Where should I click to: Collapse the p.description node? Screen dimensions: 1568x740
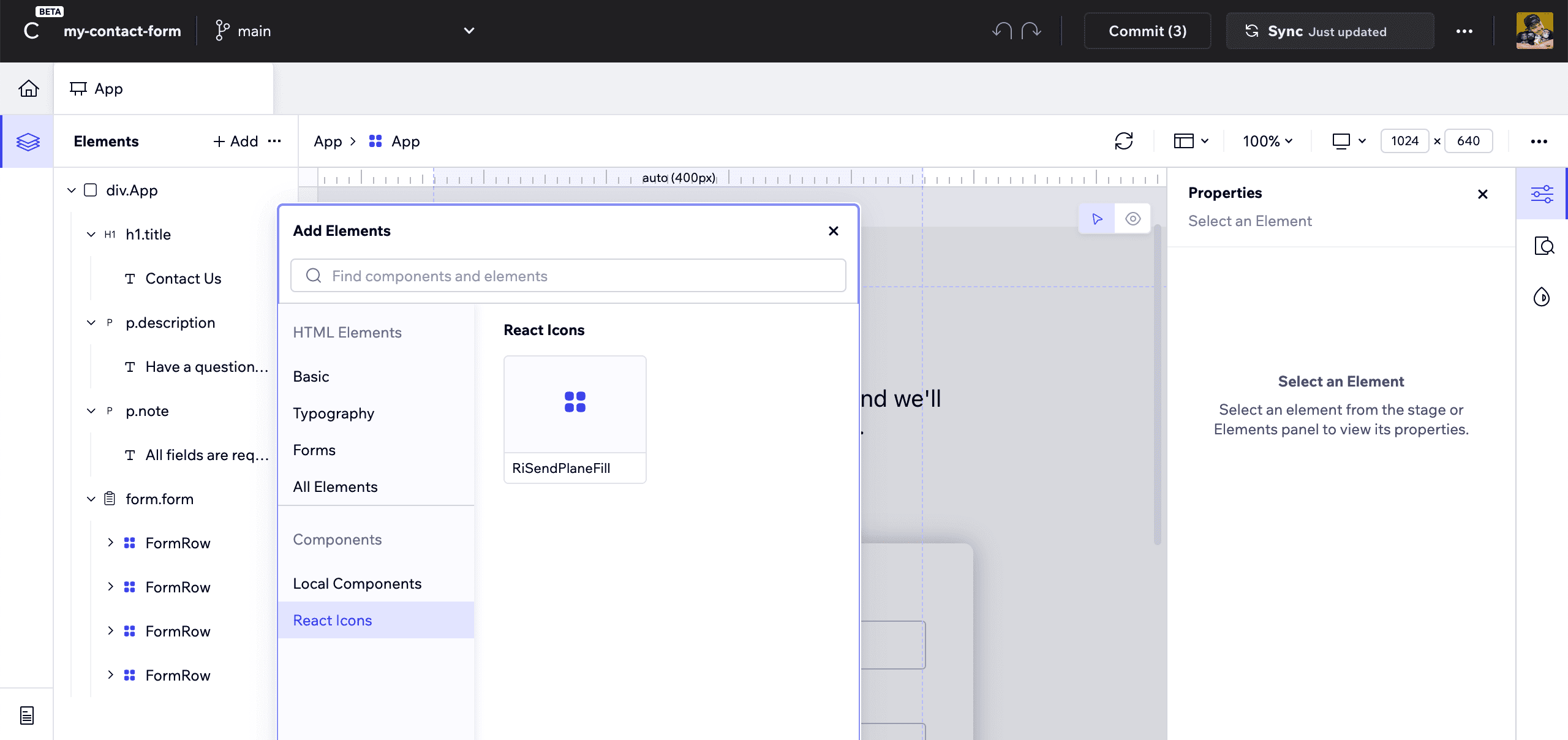[x=91, y=323]
